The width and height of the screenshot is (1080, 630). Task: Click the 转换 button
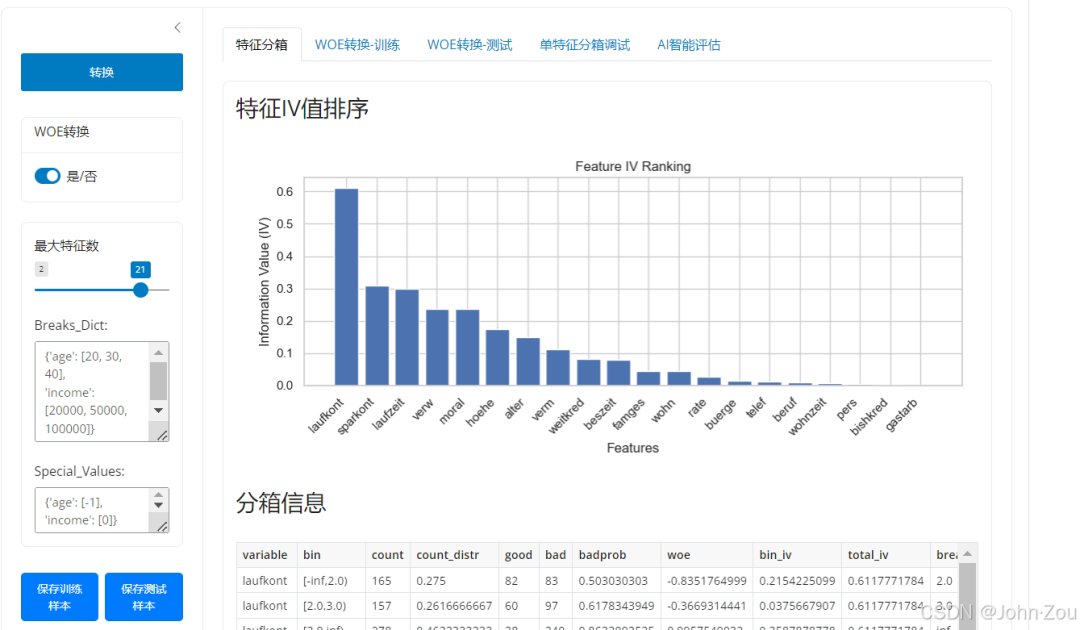[102, 72]
